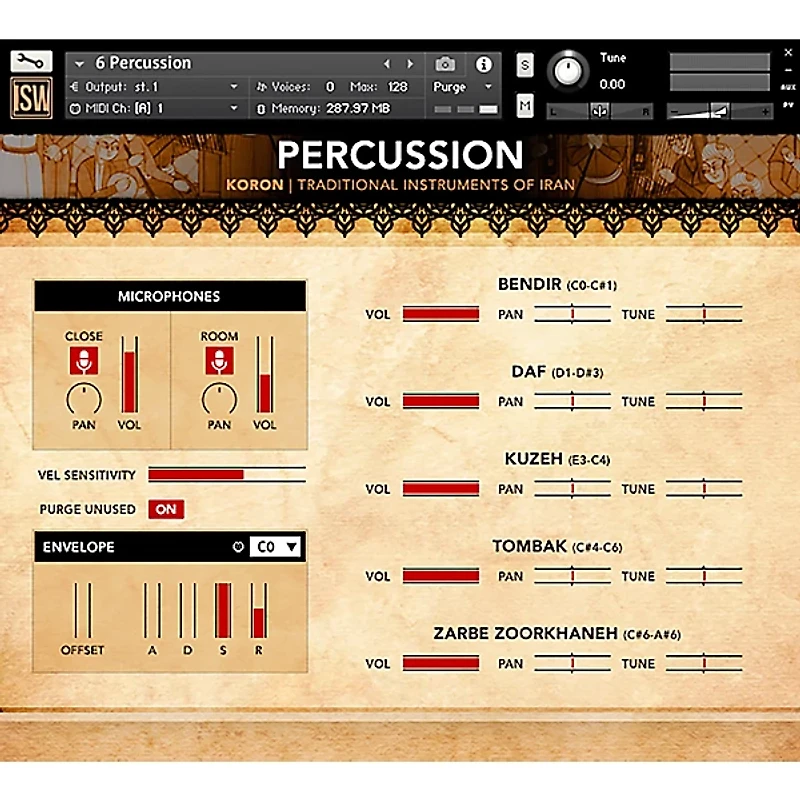Adjust KUZEH PAN slider
The image size is (800, 800).
point(572,489)
